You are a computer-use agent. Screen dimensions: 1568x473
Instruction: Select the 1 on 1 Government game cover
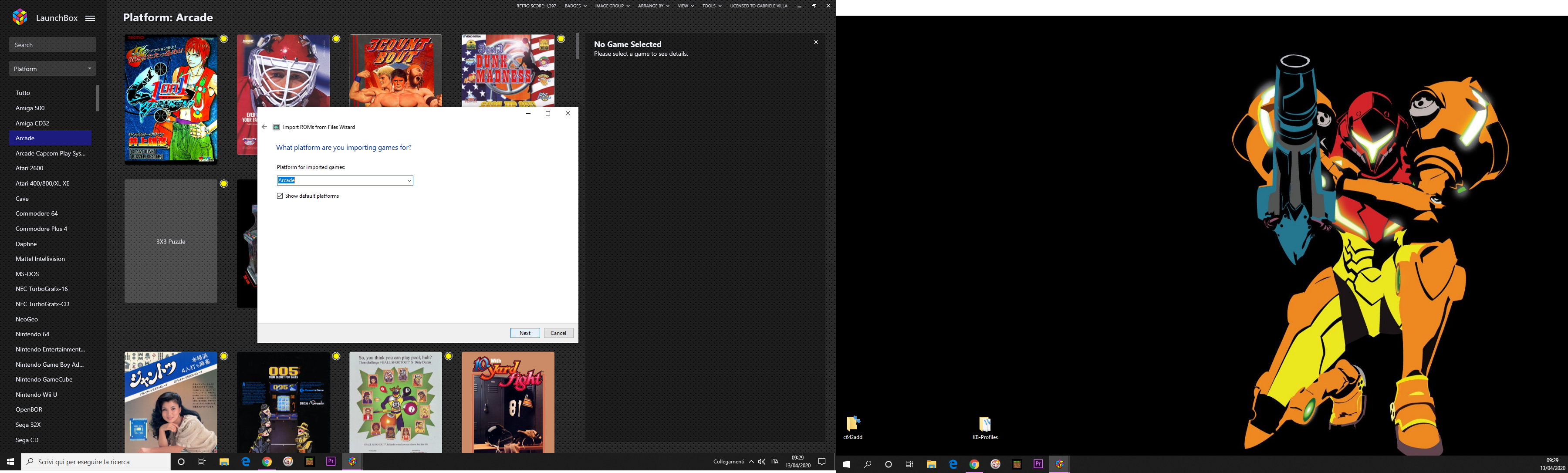(171, 99)
